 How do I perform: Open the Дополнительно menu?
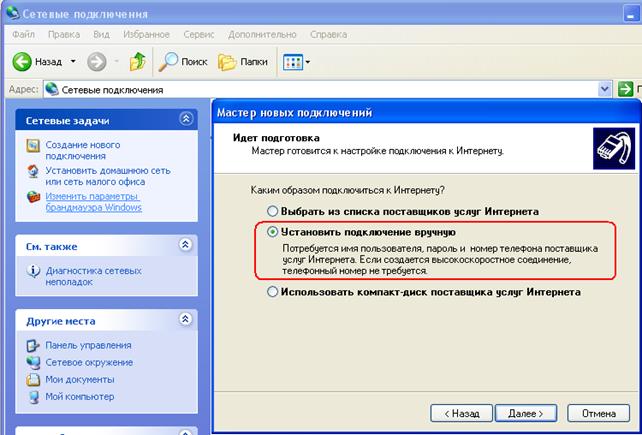(262, 34)
